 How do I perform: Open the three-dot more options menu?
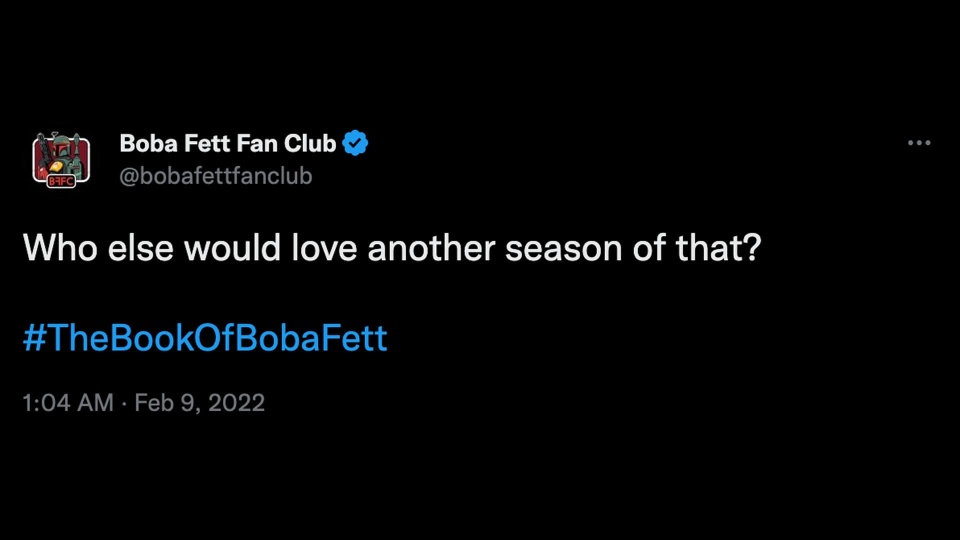coord(919,143)
